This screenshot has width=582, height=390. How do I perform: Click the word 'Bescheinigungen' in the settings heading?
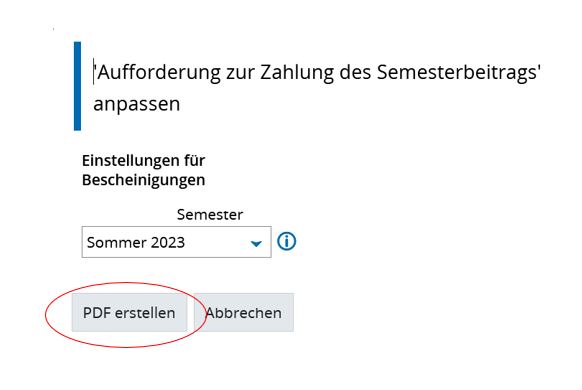click(x=144, y=180)
